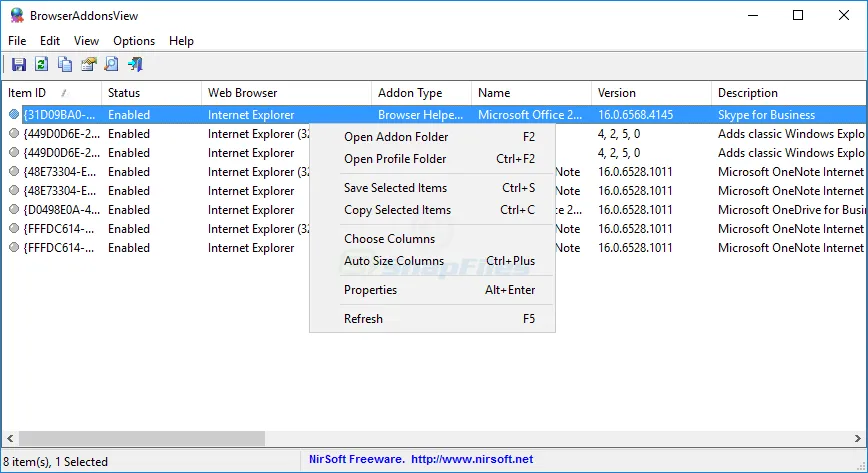Click the '8 item(s), 1 Selected' status text
The image size is (868, 473).
click(x=55, y=462)
